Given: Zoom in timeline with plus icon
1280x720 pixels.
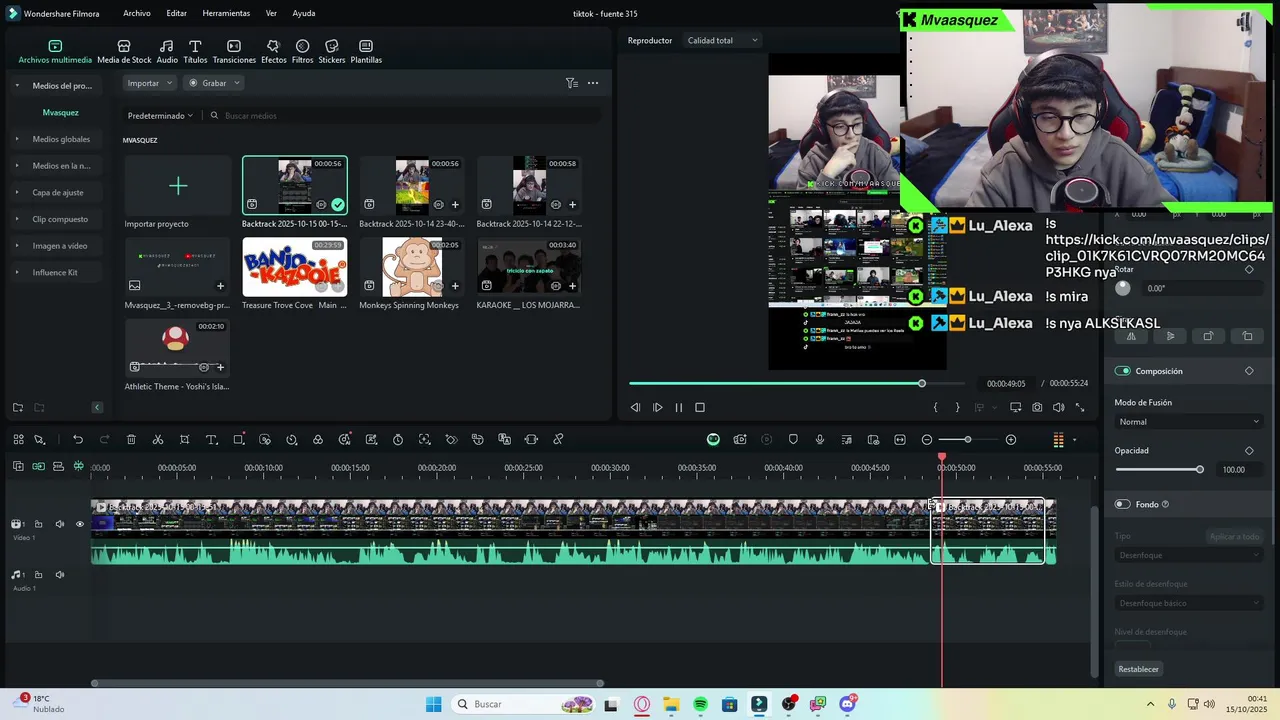Looking at the screenshot, I should point(1011,440).
